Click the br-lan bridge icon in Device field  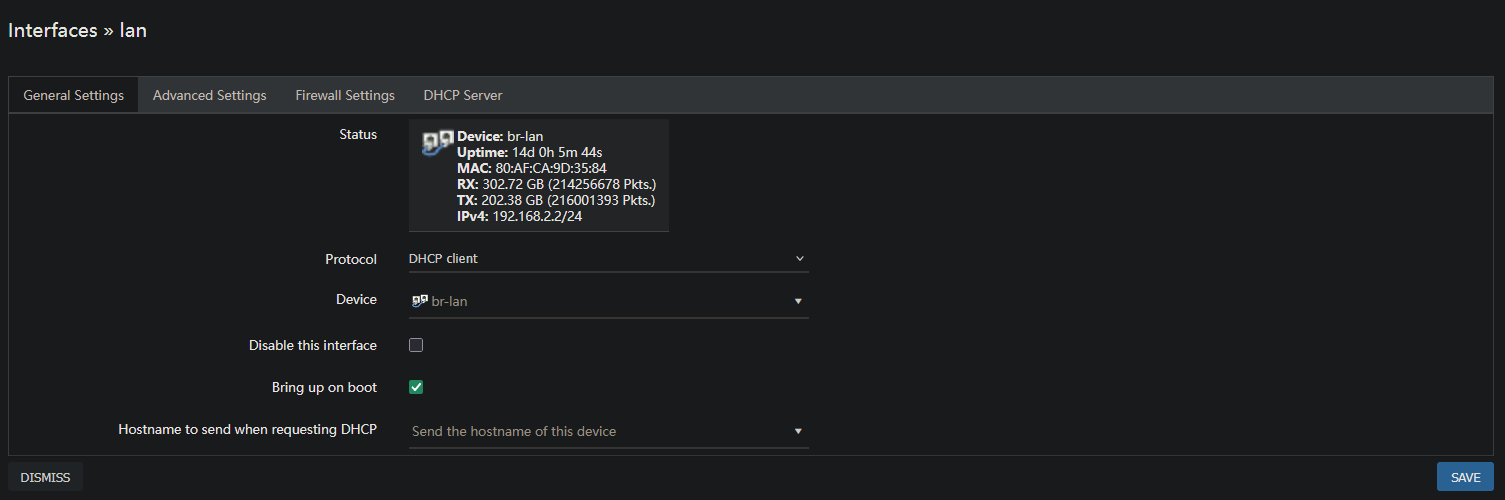[x=420, y=300]
